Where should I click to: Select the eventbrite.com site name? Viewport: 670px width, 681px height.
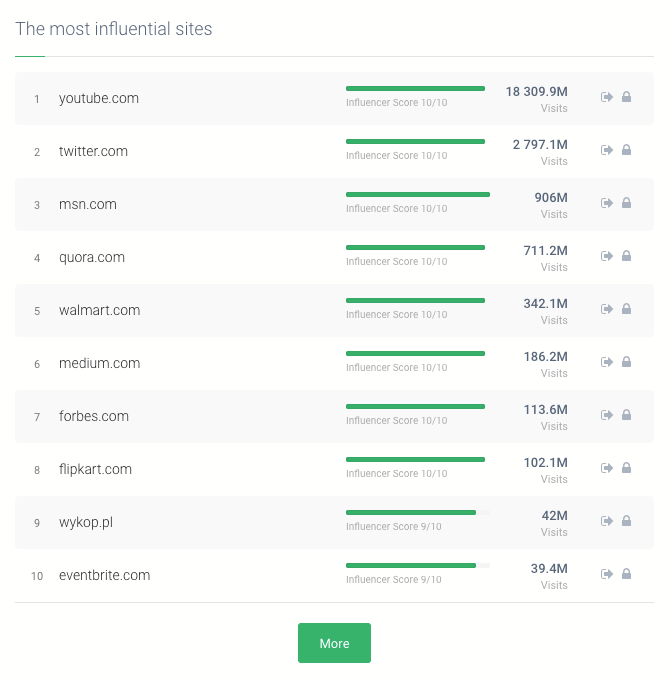point(105,575)
